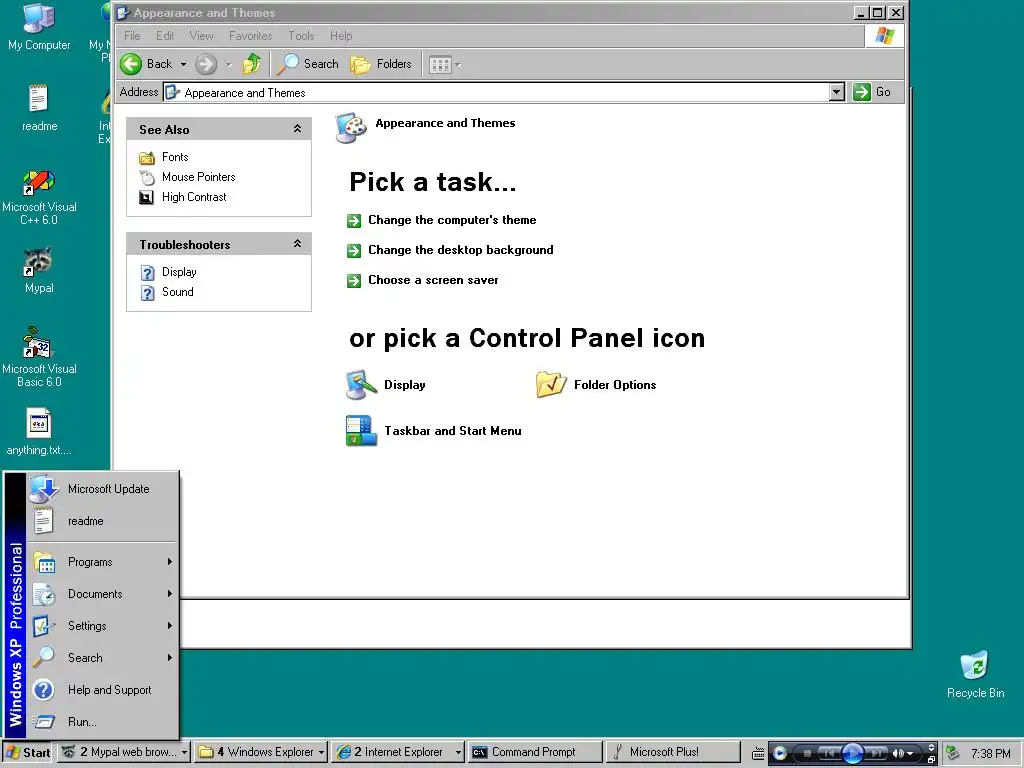Switch to Command Prompt taskbar button
The image size is (1024, 768).
point(535,752)
